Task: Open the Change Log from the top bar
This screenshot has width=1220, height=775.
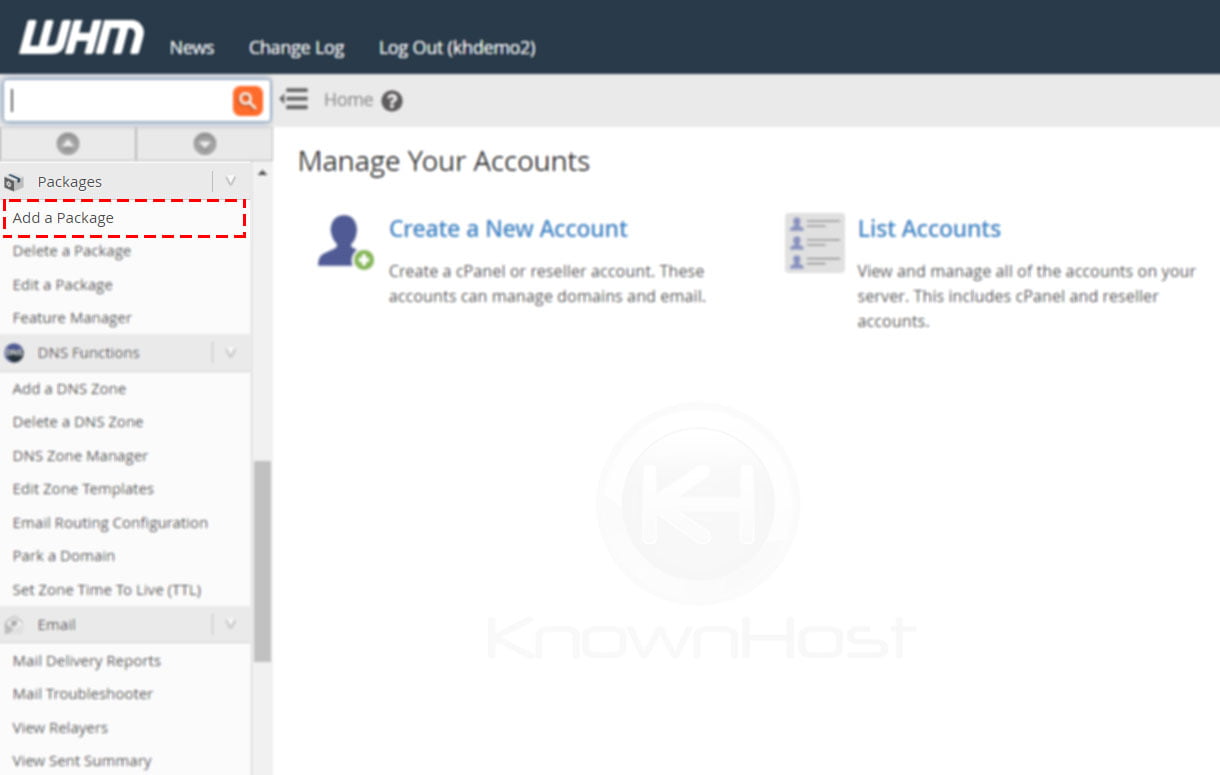Action: click(296, 47)
